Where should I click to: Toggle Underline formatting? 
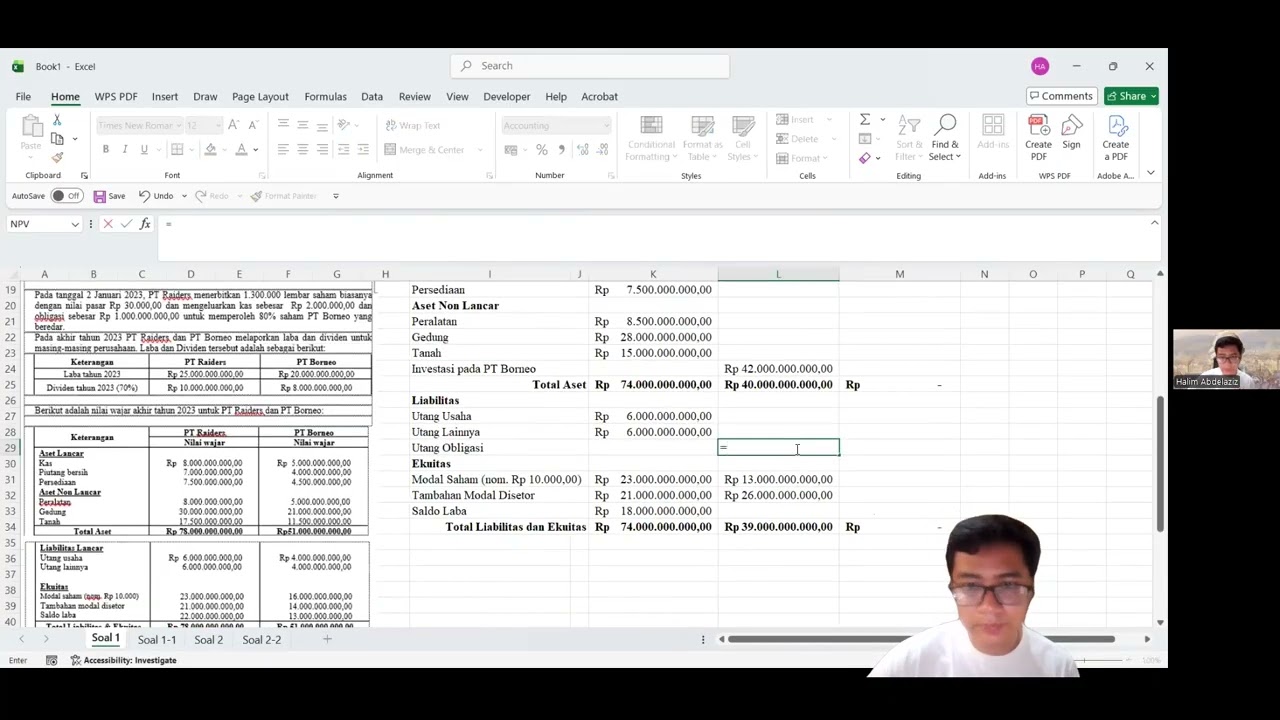pos(144,149)
